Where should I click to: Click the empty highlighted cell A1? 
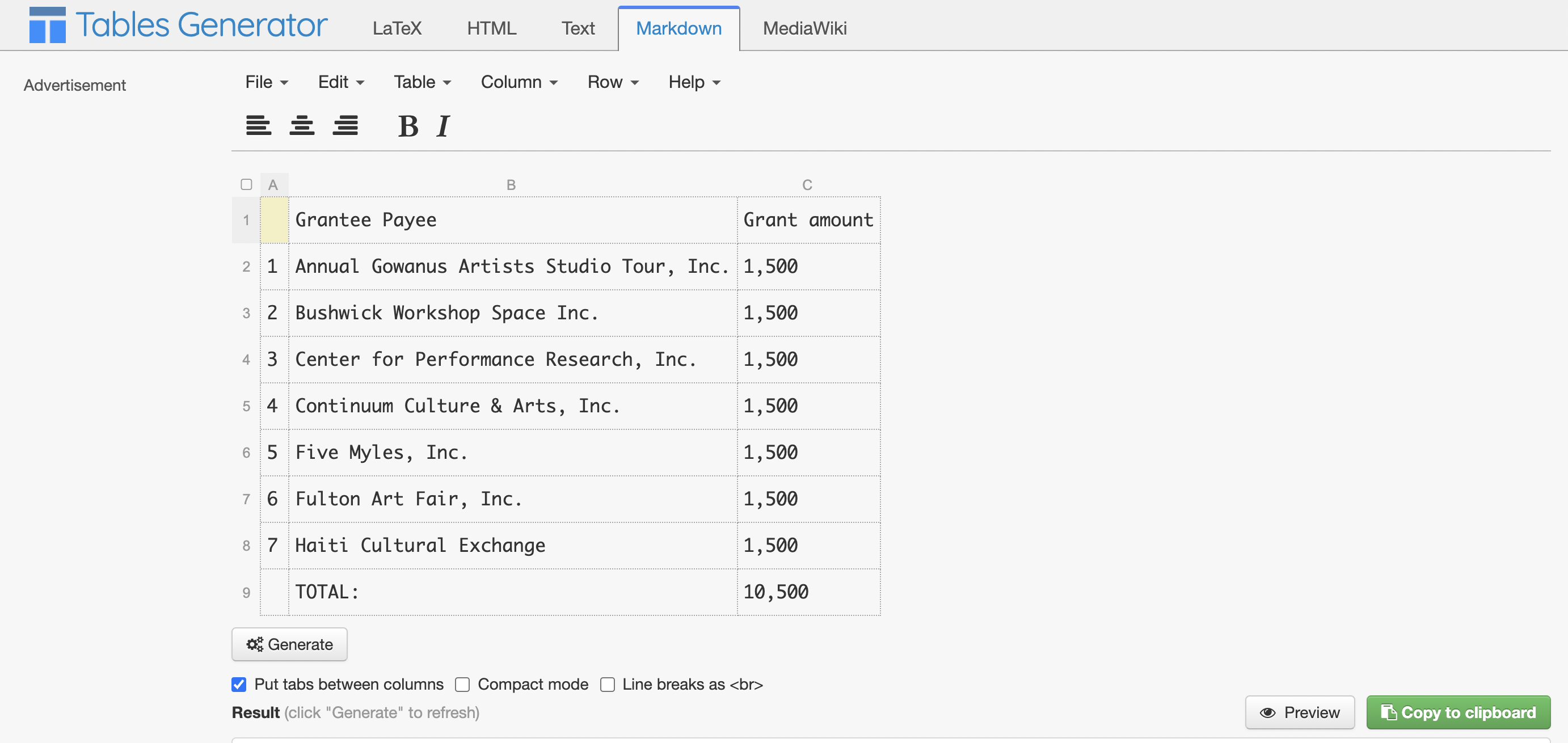pos(275,220)
